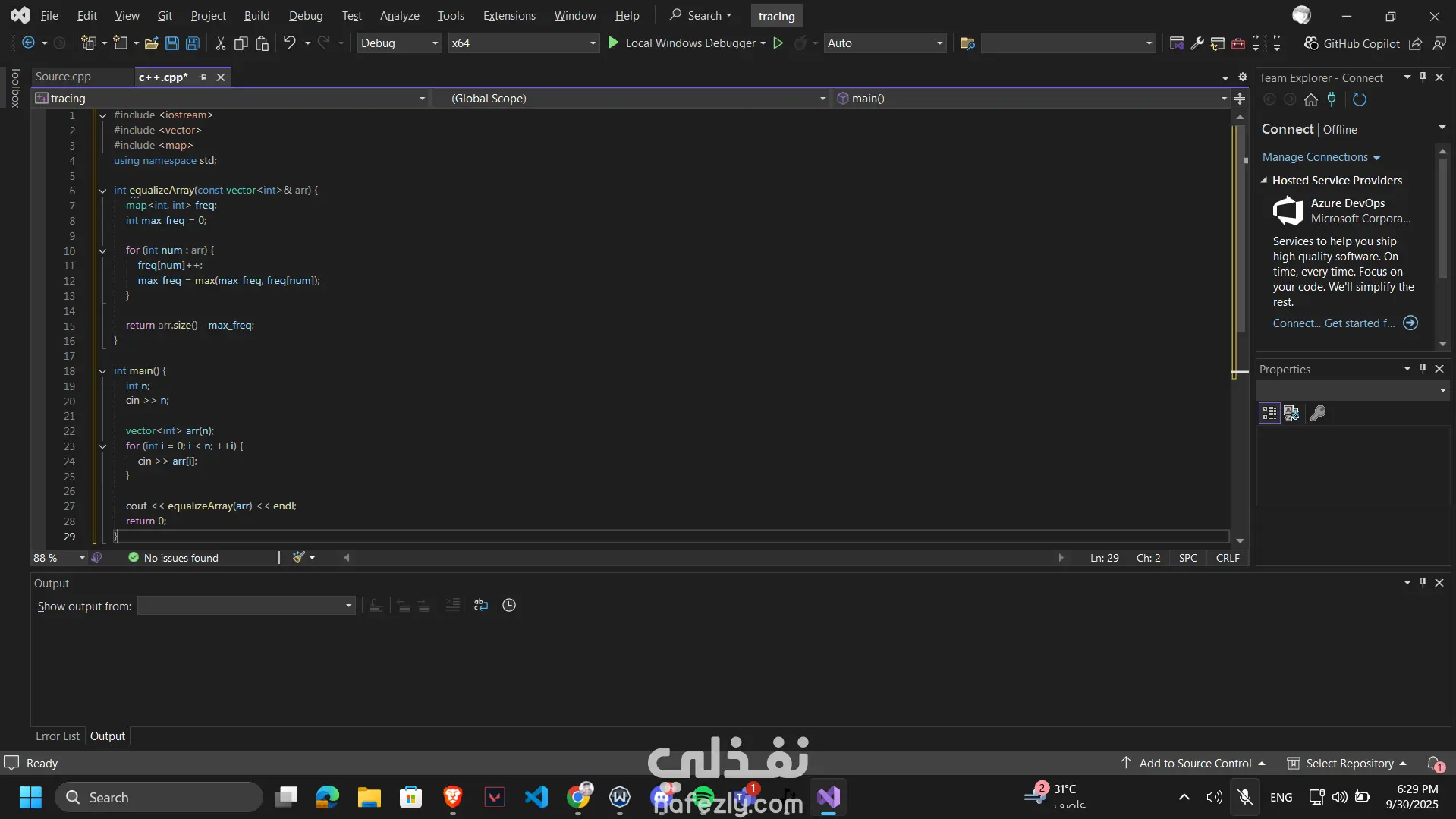1456x819 pixels.
Task: Open the 'Show output from' dropdown
Action: click(246, 605)
